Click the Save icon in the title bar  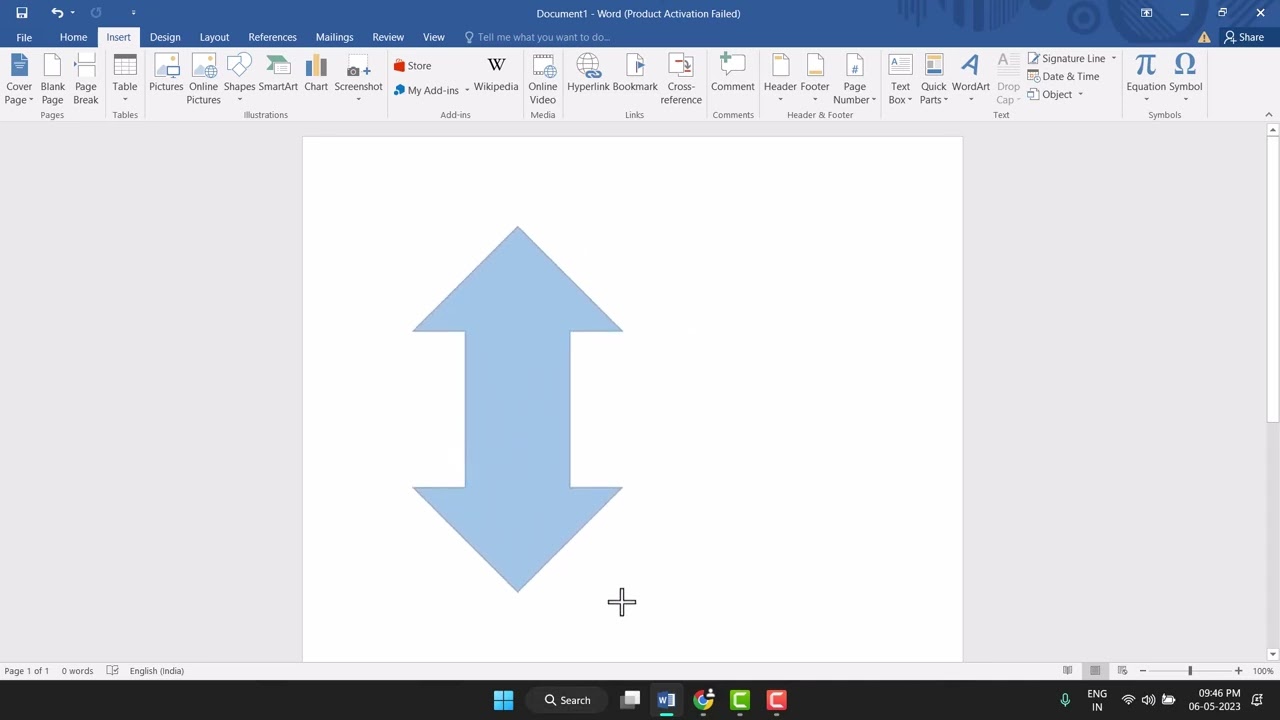pos(22,13)
